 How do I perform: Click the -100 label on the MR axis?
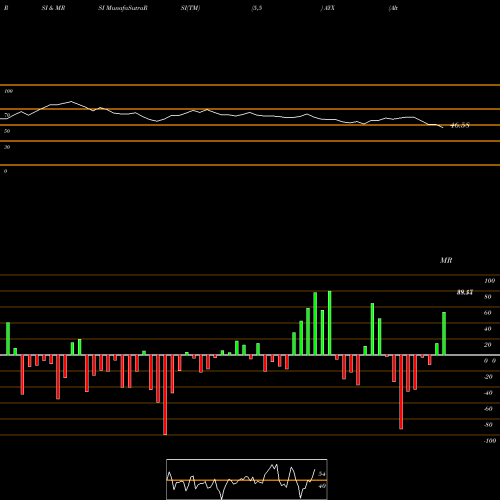coord(489,441)
